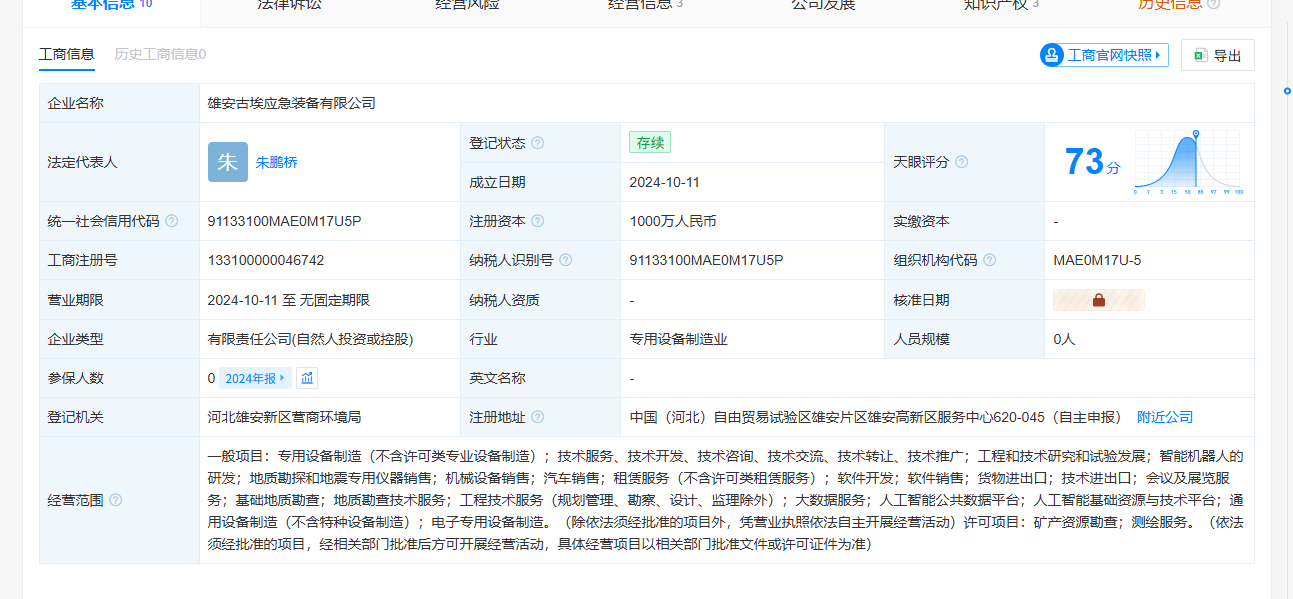Open the 经营风险 top tab
The width and height of the screenshot is (1293, 599).
click(467, 5)
